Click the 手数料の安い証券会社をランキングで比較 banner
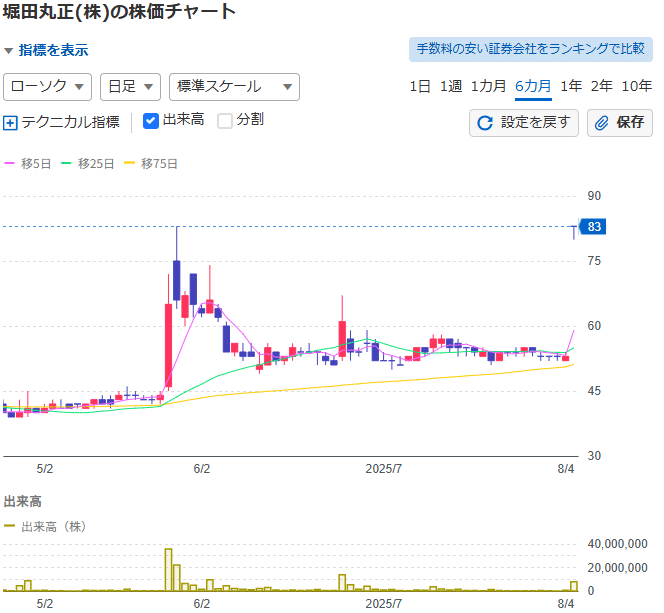Viewport: 664px width, 613px height. [x=531, y=49]
